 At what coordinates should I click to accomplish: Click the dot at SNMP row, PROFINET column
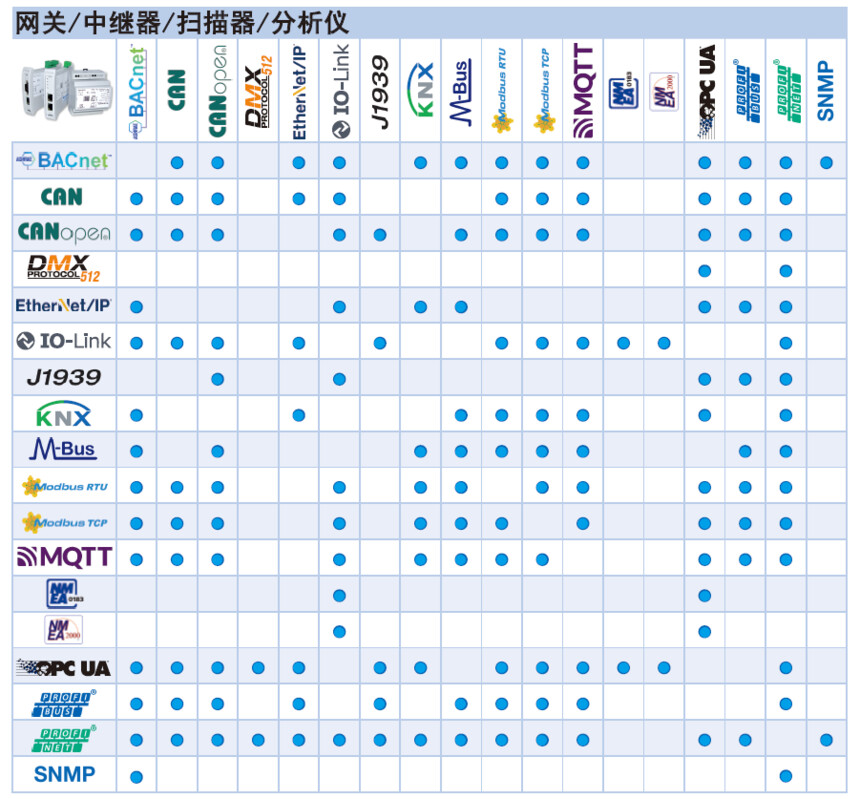(785, 776)
